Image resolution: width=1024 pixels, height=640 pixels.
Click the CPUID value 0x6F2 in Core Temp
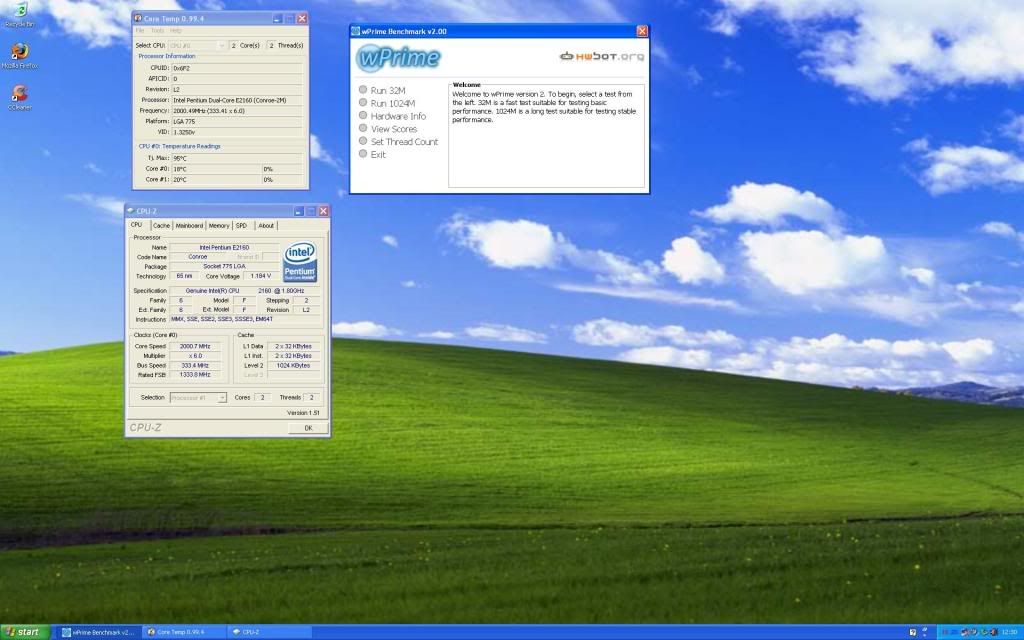(x=237, y=68)
